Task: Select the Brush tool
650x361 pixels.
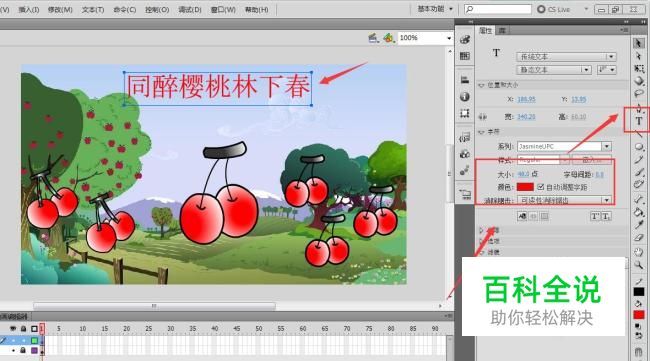Action: [x=639, y=172]
